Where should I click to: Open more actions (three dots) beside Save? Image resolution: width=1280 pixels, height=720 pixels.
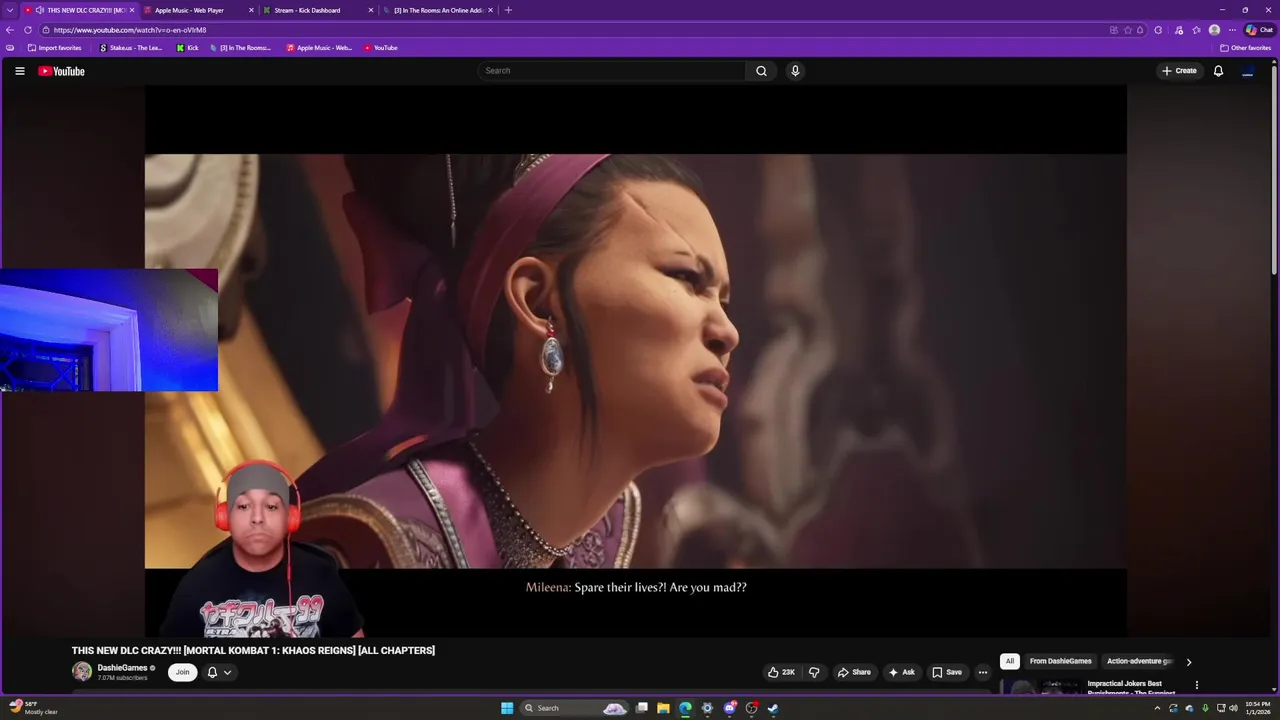(983, 672)
